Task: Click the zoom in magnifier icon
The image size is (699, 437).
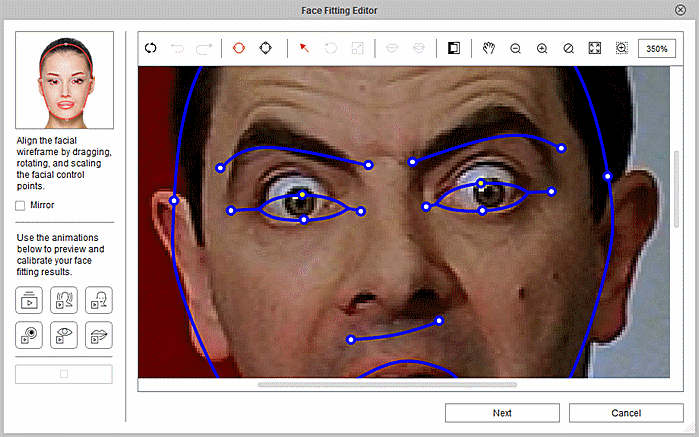Action: pyautogui.click(x=542, y=48)
